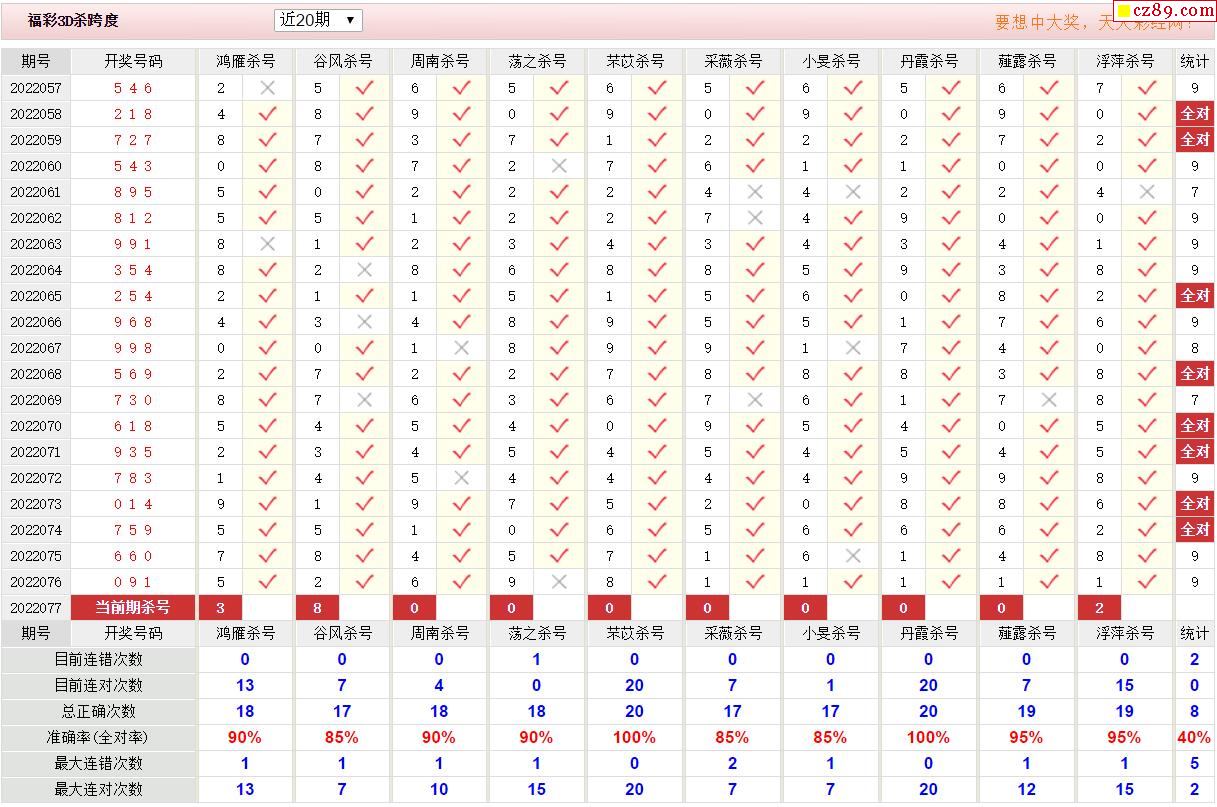Click the top 丹霞杀号 column header

click(929, 61)
